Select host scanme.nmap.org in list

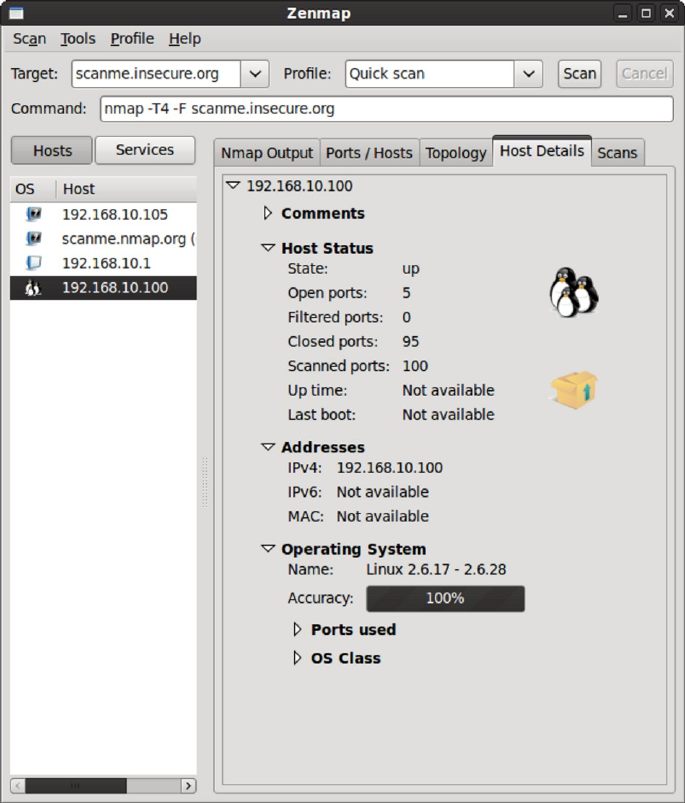pos(103,239)
